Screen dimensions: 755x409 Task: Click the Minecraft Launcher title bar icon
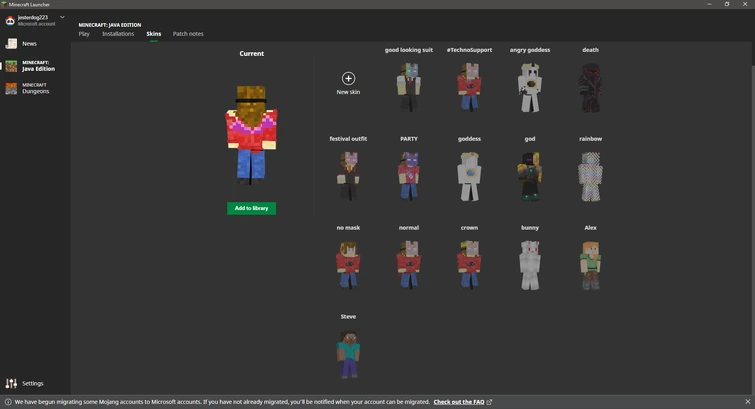[4, 4]
